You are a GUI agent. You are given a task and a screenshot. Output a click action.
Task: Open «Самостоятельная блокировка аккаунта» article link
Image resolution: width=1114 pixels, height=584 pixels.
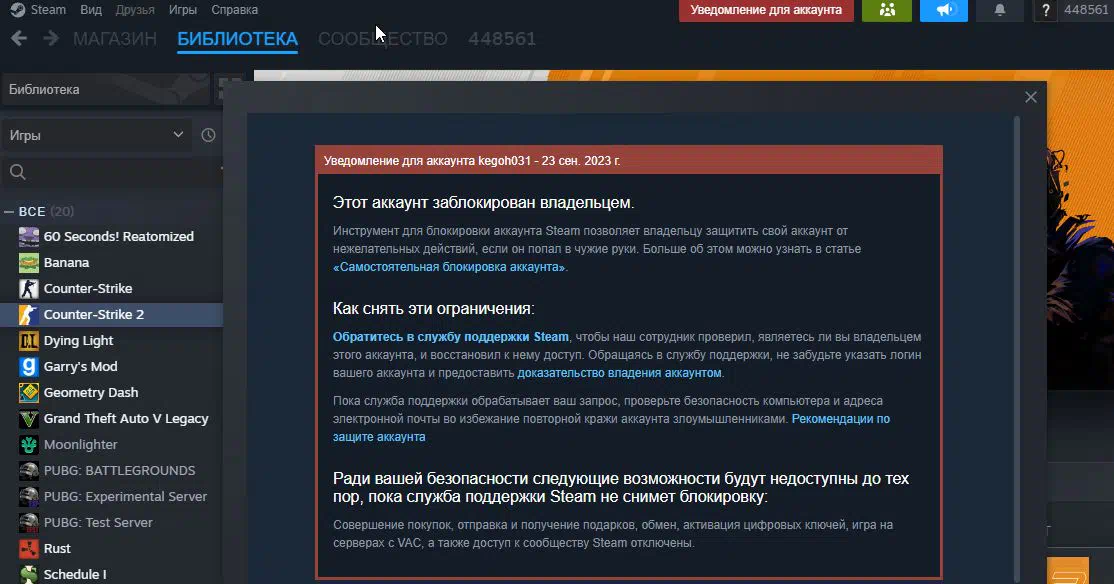point(449,267)
